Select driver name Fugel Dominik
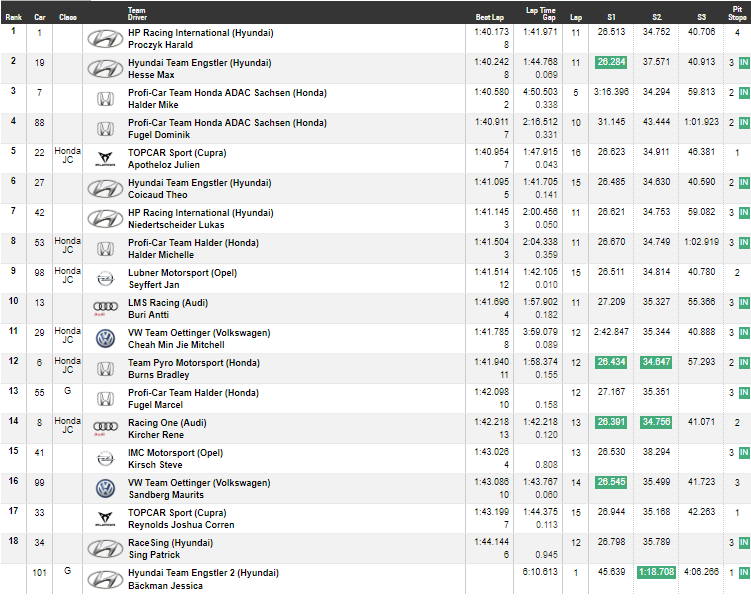Screen dimensions: 751x603 159,135
